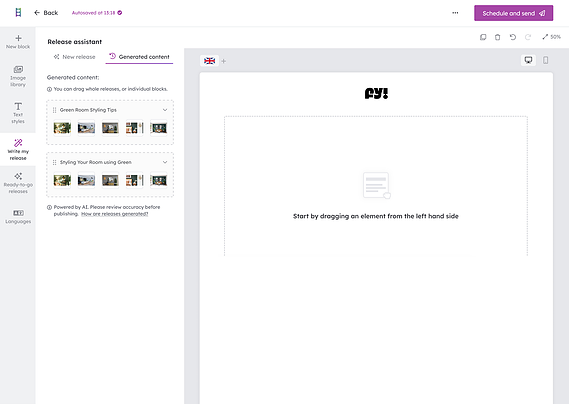Select the UK flag language
The height and width of the screenshot is (404, 569).
pos(209,61)
